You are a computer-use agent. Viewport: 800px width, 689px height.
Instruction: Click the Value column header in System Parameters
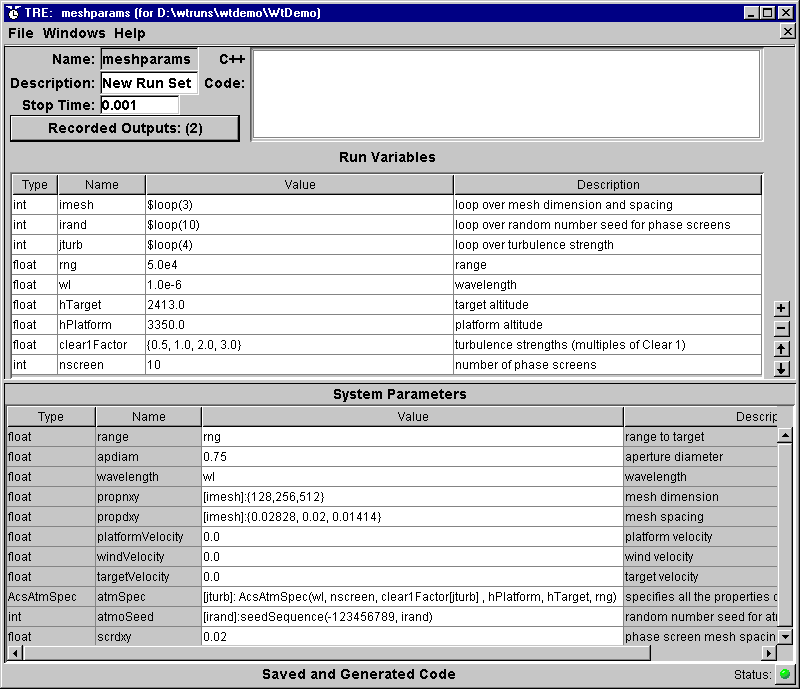click(x=413, y=417)
